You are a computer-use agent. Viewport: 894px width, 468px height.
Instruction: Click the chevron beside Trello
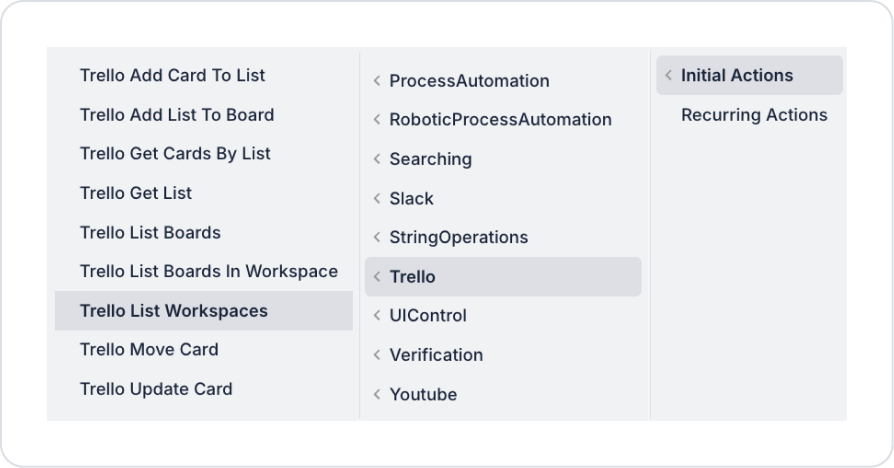377,277
